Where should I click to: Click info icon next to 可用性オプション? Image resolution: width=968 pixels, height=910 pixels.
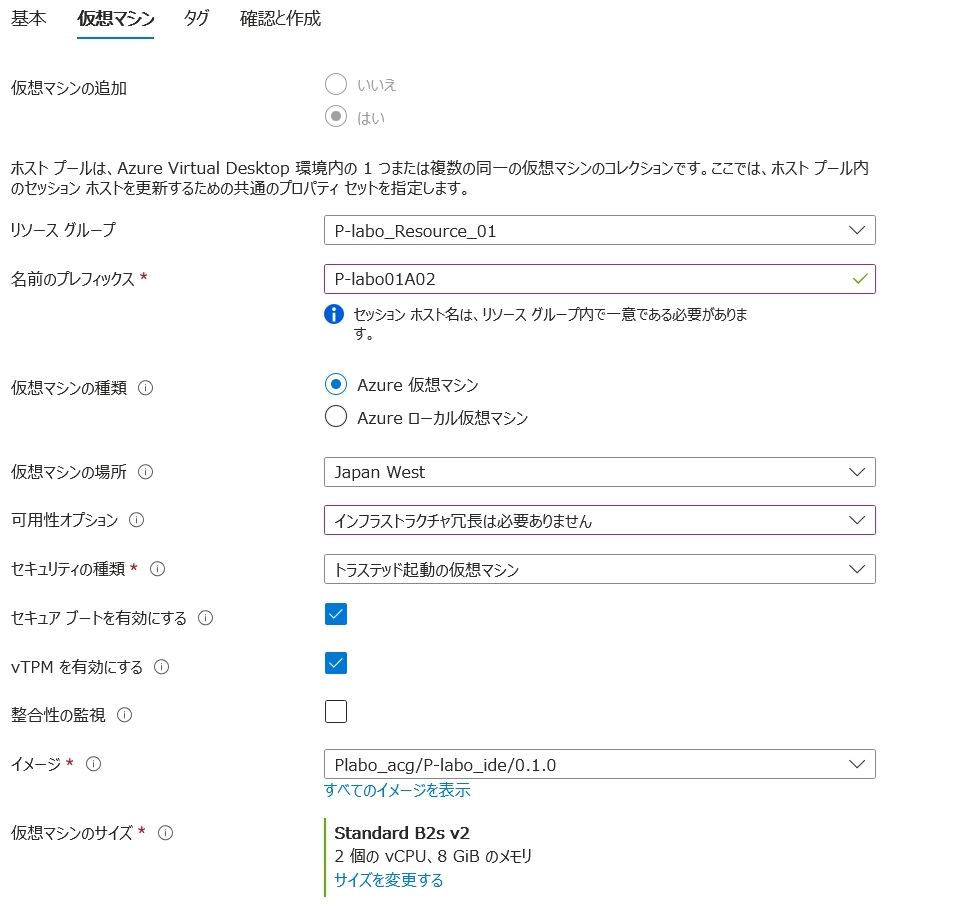point(137,520)
